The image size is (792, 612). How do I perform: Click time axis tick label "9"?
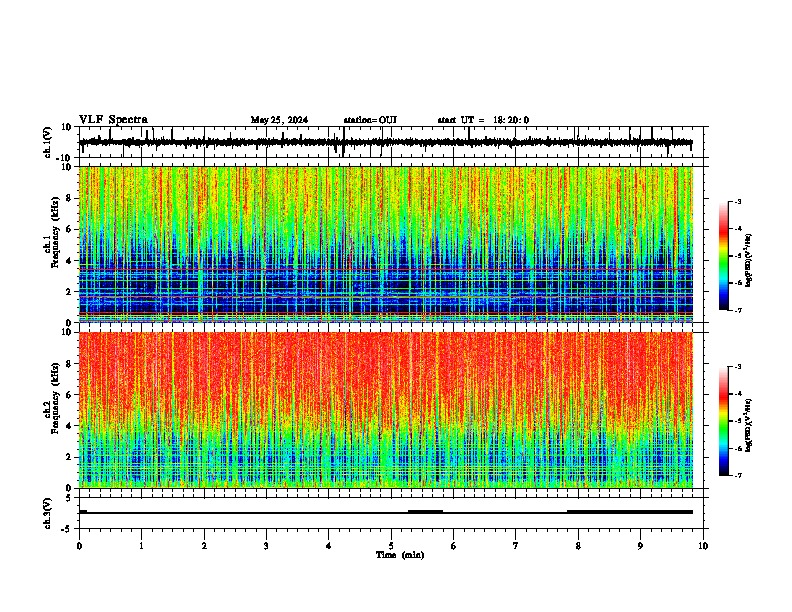(640, 546)
